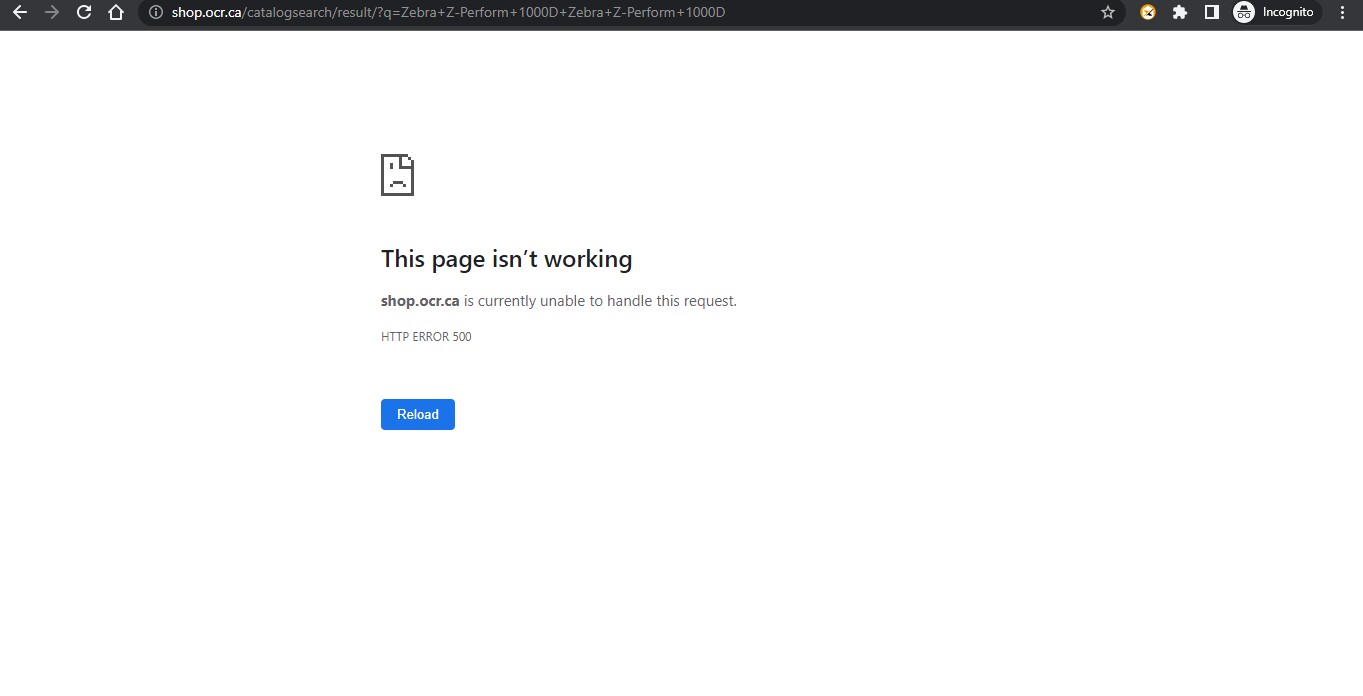Click the 'This page isn't working' heading
1363x696 pixels.
point(506,258)
